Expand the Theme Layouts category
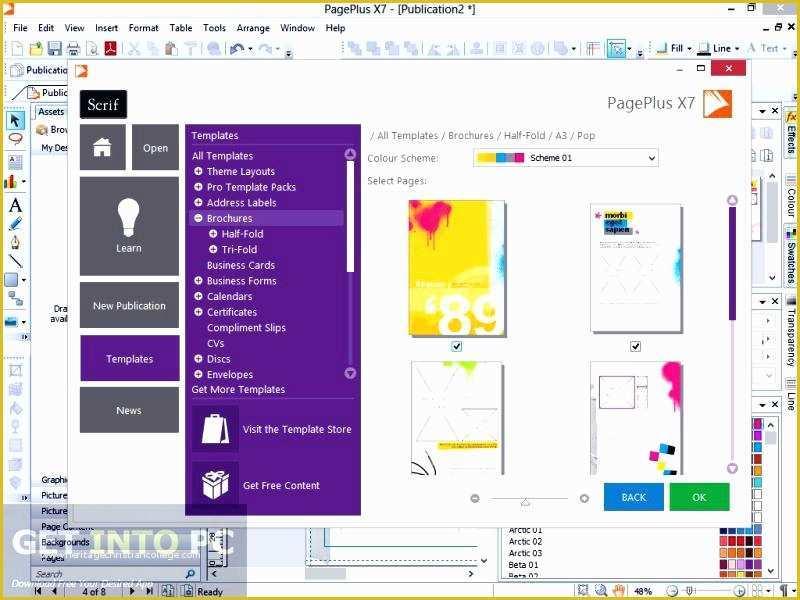The image size is (800, 600). [198, 171]
